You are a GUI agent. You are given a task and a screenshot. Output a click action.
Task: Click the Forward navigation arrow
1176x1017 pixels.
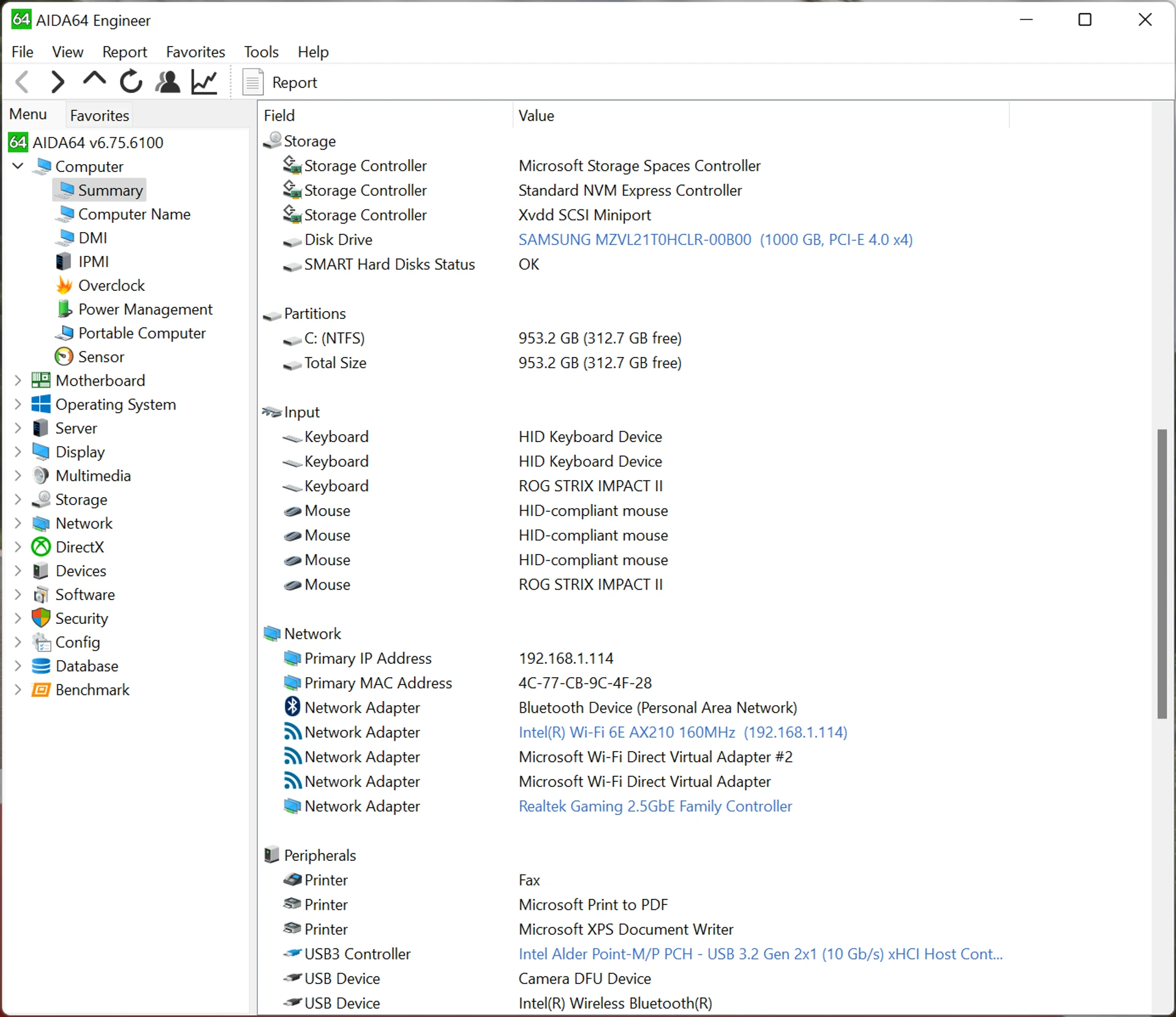58,82
